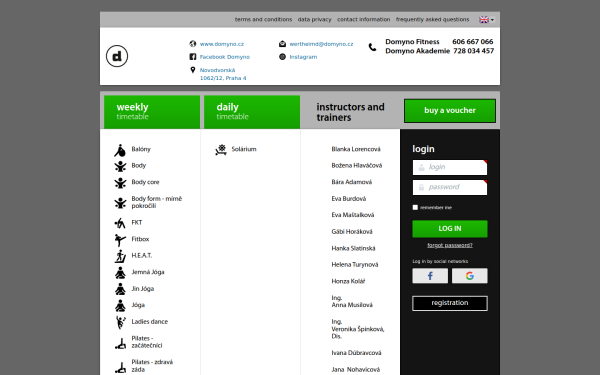Click the Jóga meditation icon
Image resolution: width=600 pixels, height=375 pixels.
click(x=120, y=306)
